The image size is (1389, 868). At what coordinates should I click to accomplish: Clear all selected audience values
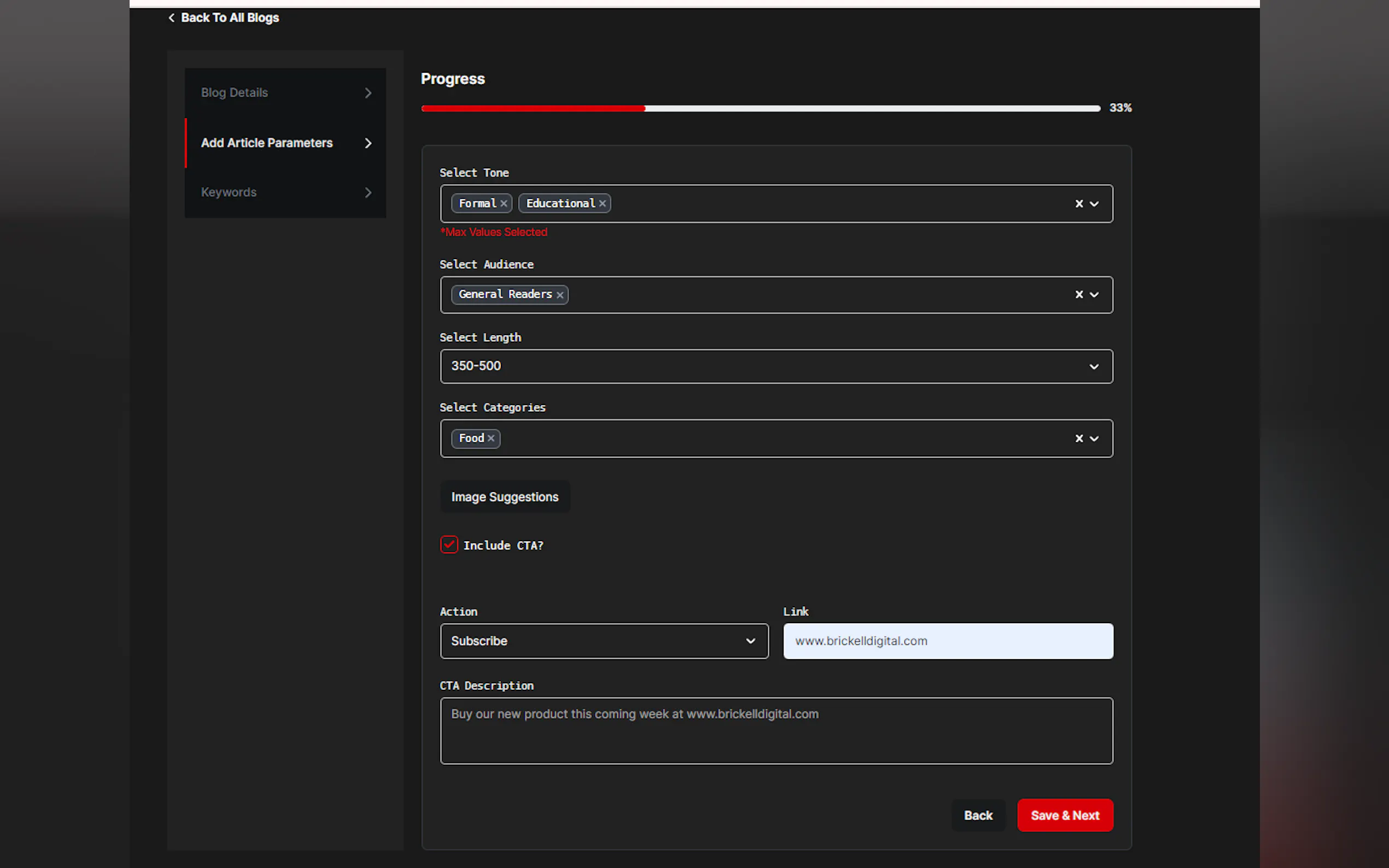coord(1079,295)
